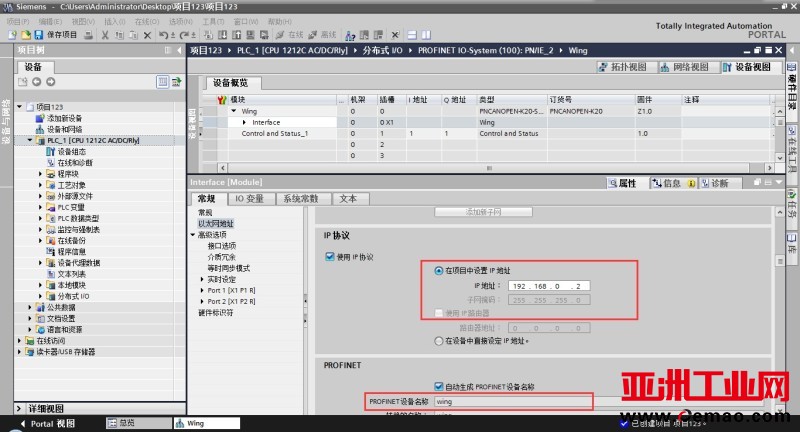Switch to the 系统常数 tab

301,199
